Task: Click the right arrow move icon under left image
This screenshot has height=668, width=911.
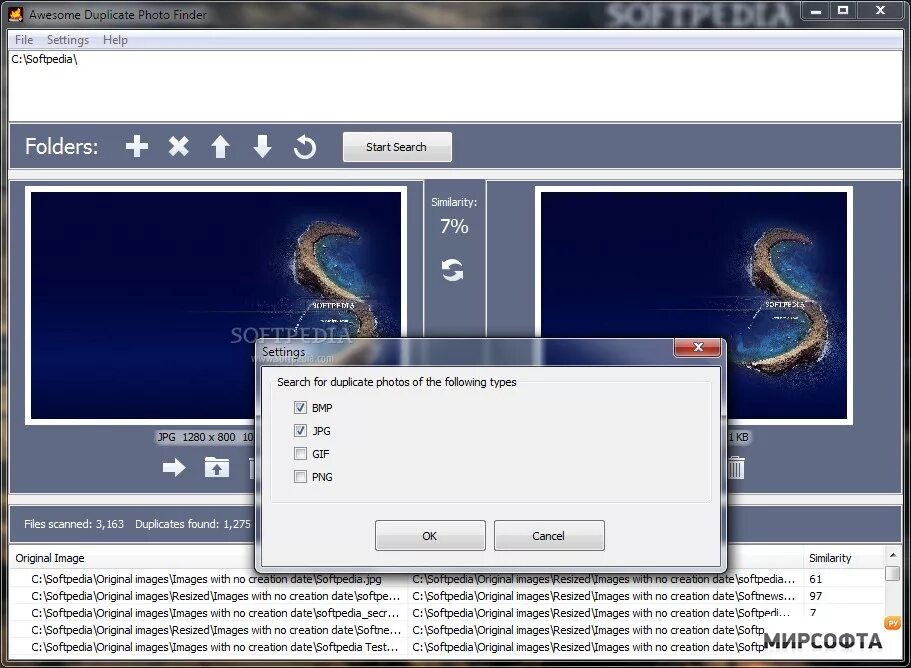Action: pos(174,467)
